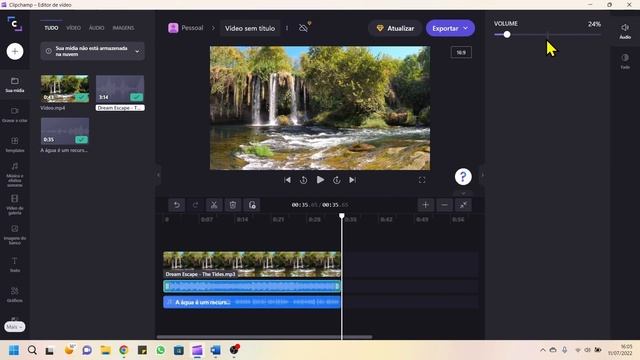The height and width of the screenshot is (360, 640).
Task: Open WhatsApp from the taskbar
Action: tap(160, 350)
